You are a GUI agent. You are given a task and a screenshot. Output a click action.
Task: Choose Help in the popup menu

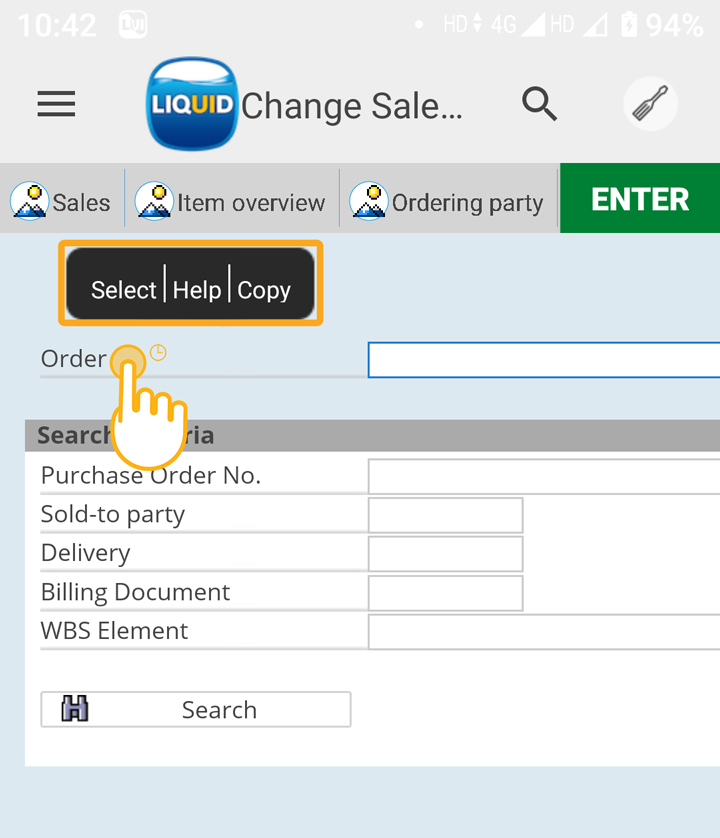(x=196, y=290)
